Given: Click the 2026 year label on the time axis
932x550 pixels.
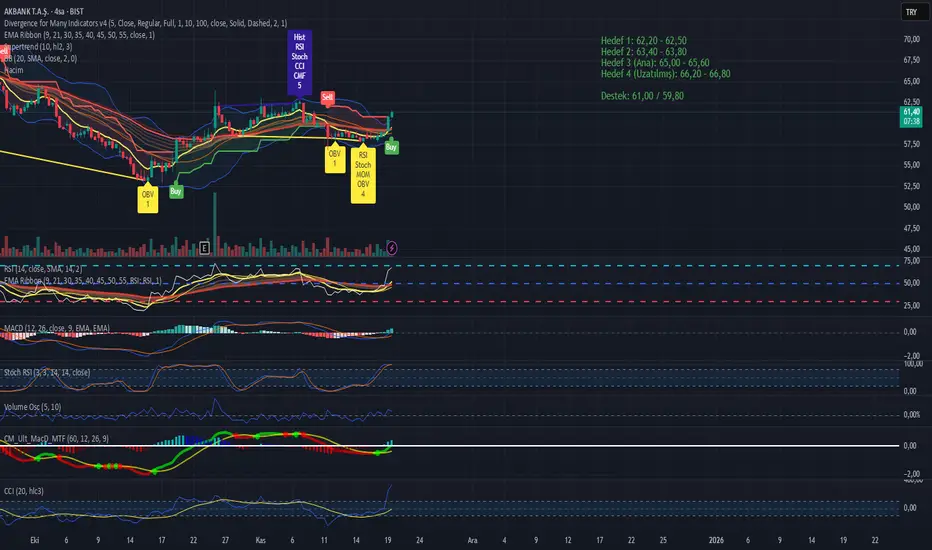Looking at the screenshot, I should tap(716, 540).
